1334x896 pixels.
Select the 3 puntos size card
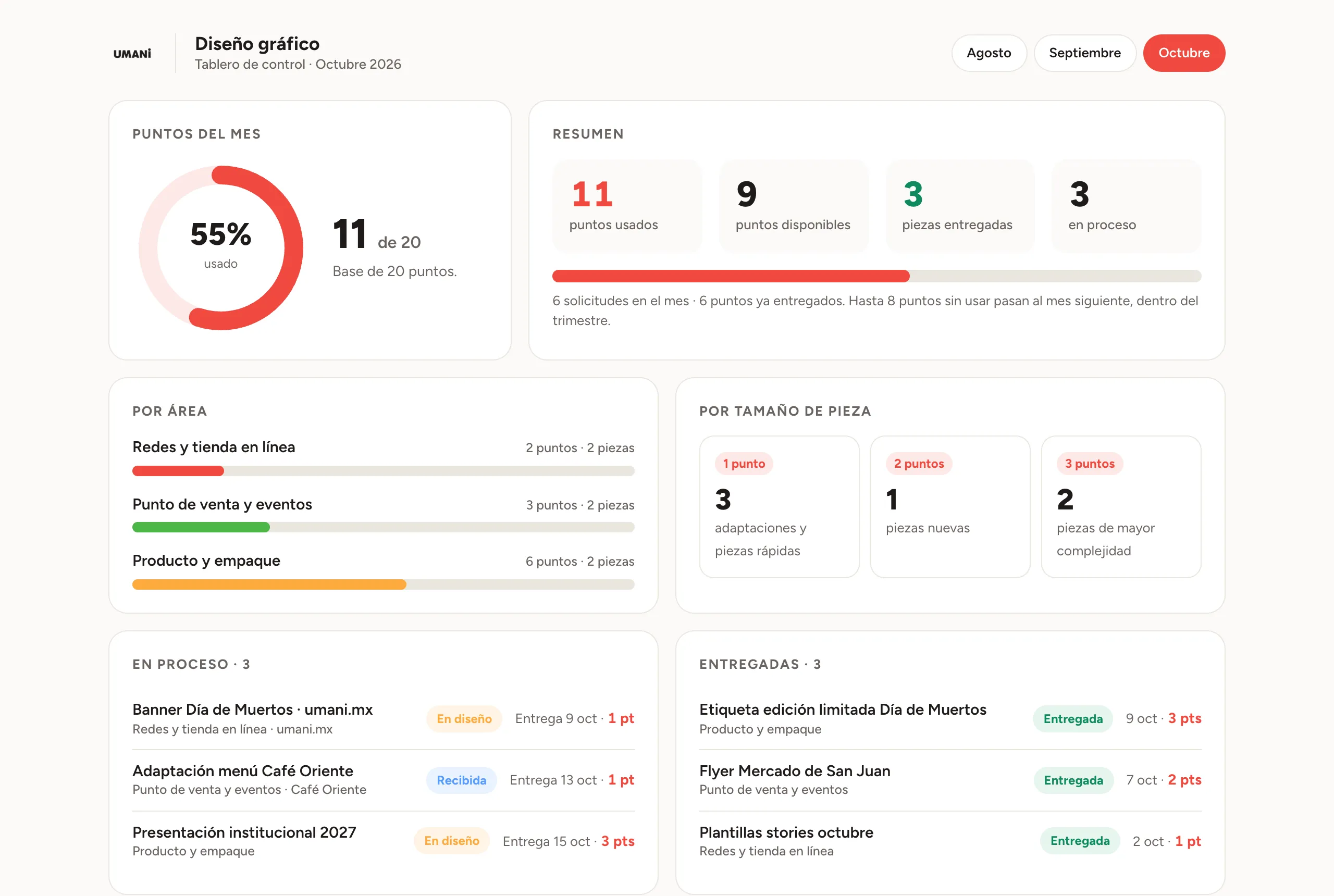click(x=1121, y=507)
